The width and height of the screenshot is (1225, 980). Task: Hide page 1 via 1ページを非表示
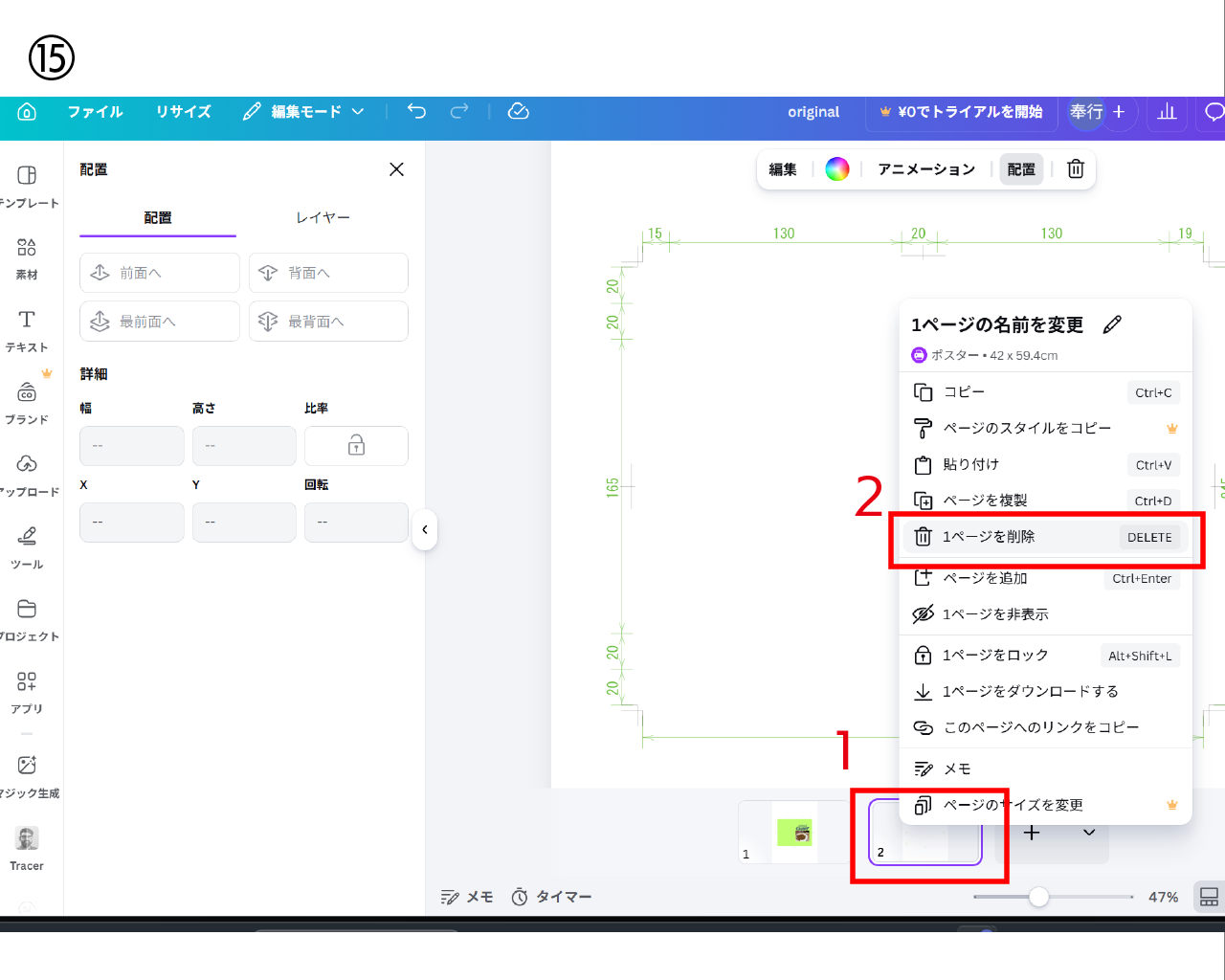tap(995, 614)
